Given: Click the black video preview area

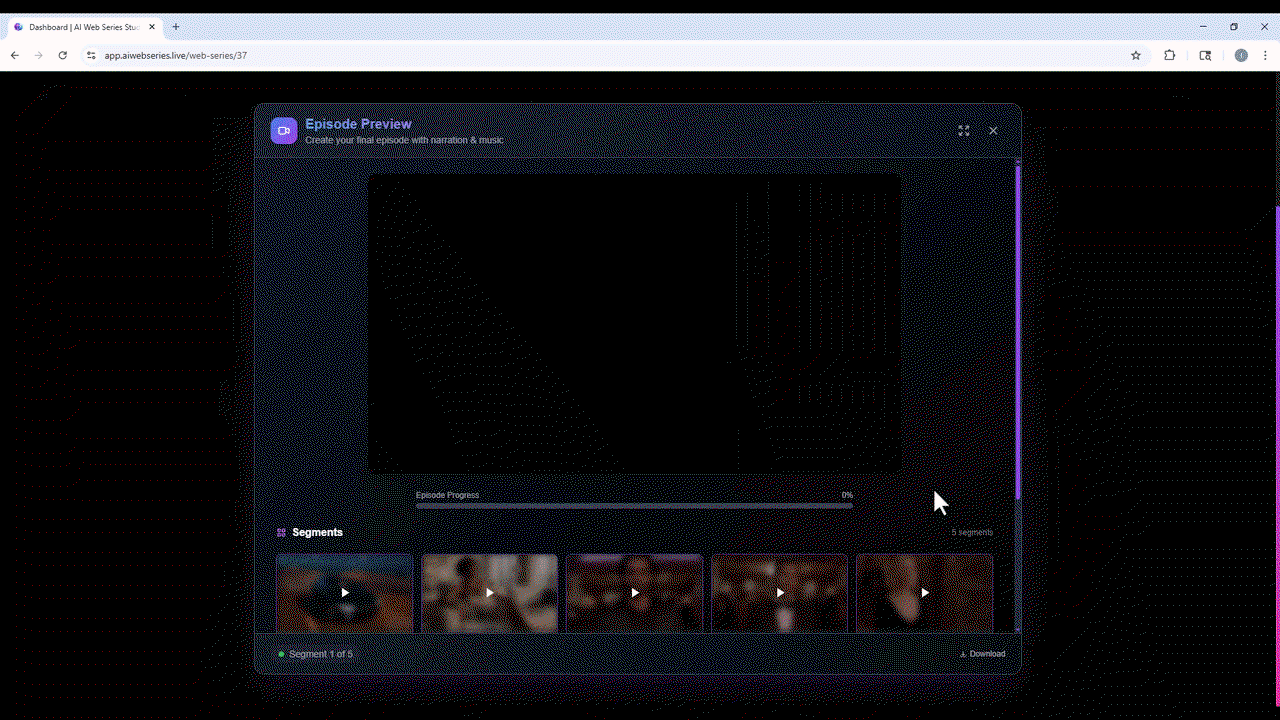Looking at the screenshot, I should 634,323.
